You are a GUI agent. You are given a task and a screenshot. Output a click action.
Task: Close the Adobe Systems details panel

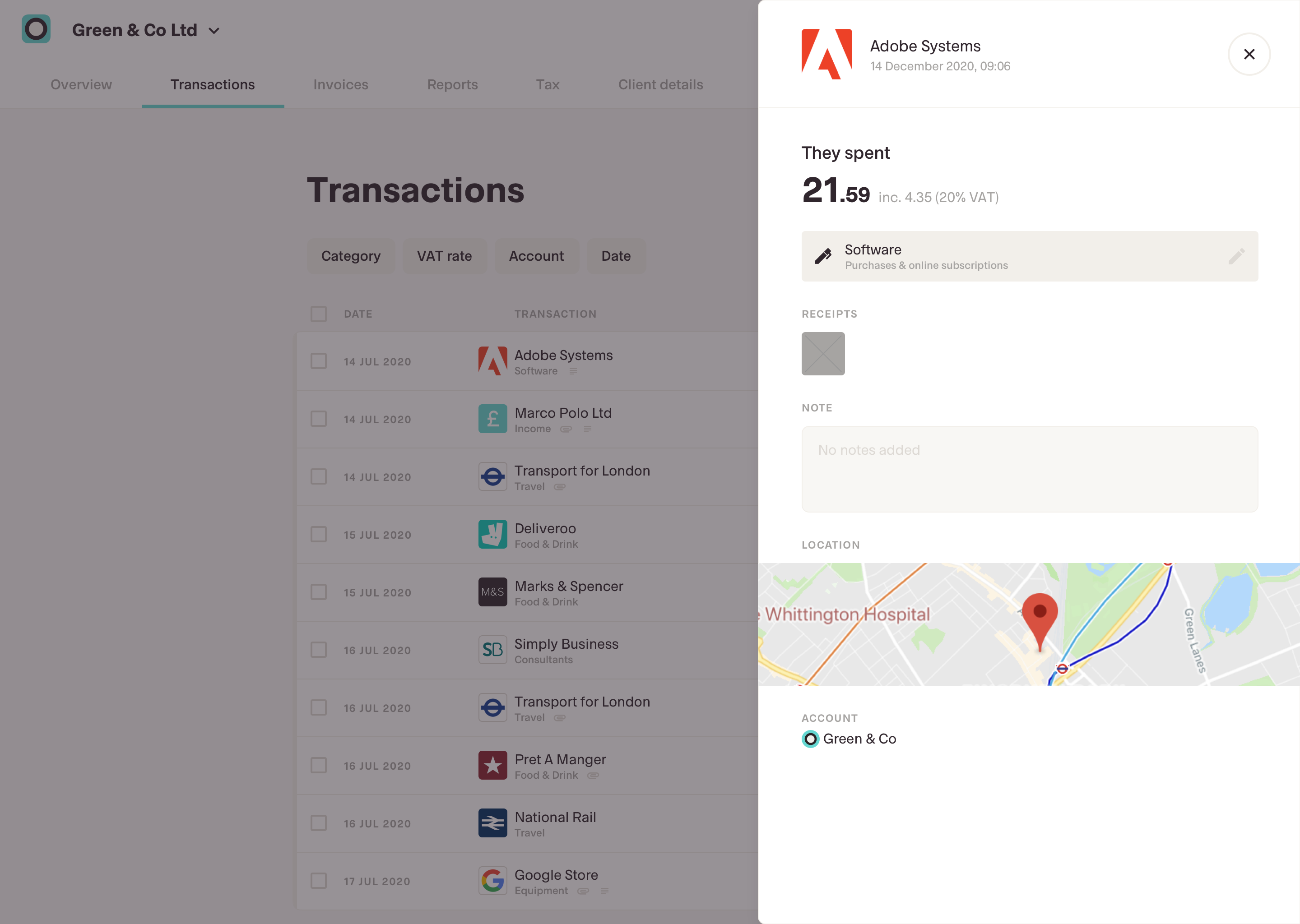click(x=1249, y=54)
